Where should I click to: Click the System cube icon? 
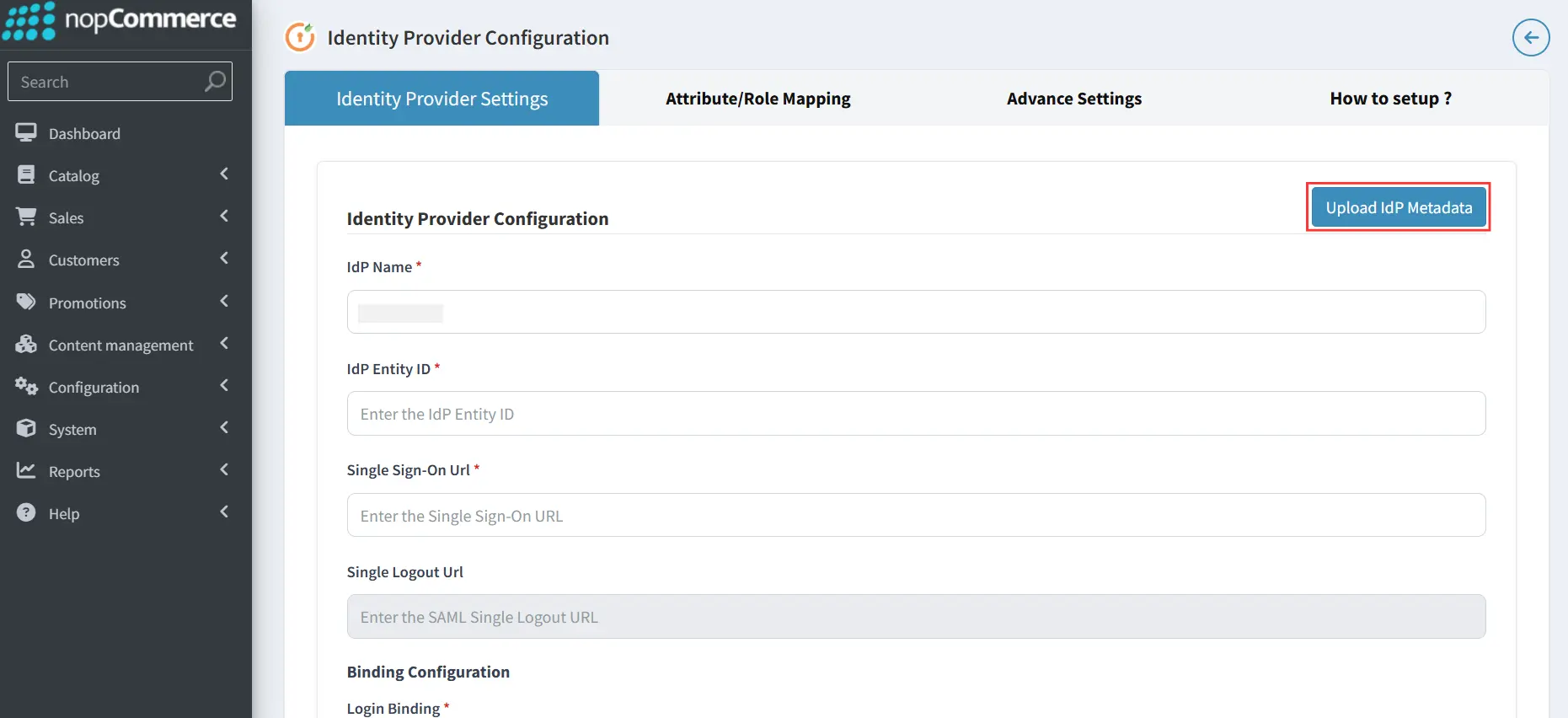(26, 428)
